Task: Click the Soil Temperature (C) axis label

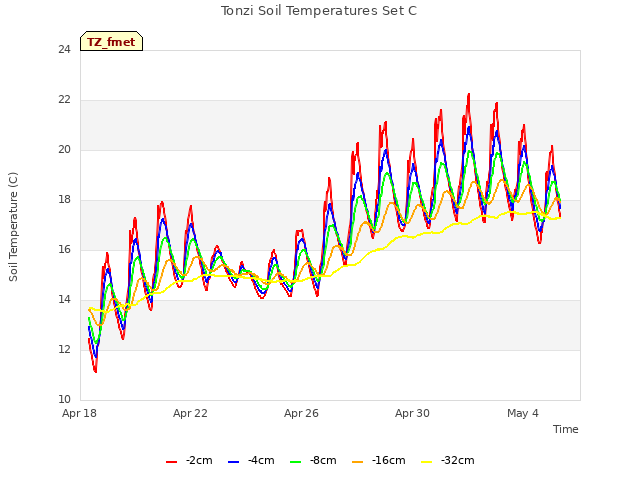Action: pyautogui.click(x=13, y=227)
